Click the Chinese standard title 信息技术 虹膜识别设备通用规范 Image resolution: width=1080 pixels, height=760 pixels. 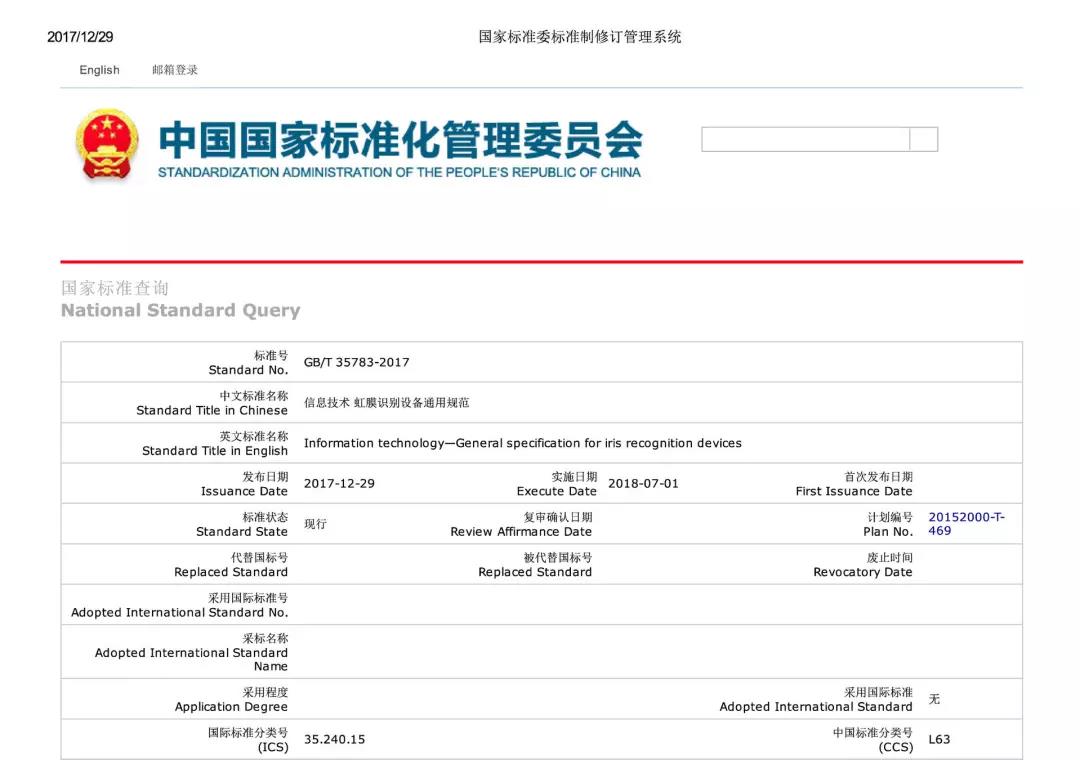[386, 403]
